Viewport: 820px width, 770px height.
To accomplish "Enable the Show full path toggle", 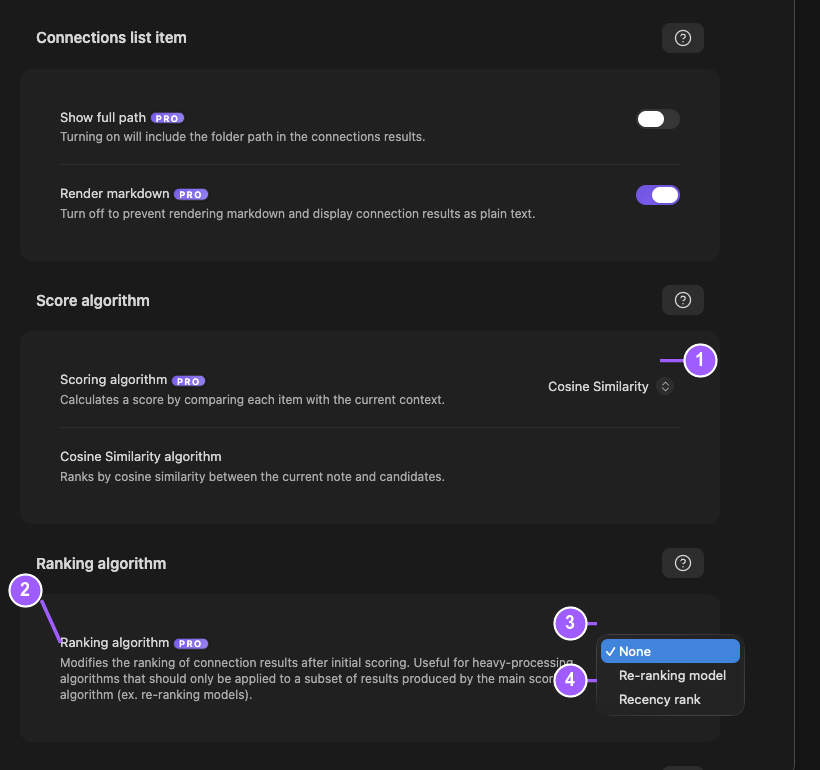I will click(x=658, y=119).
